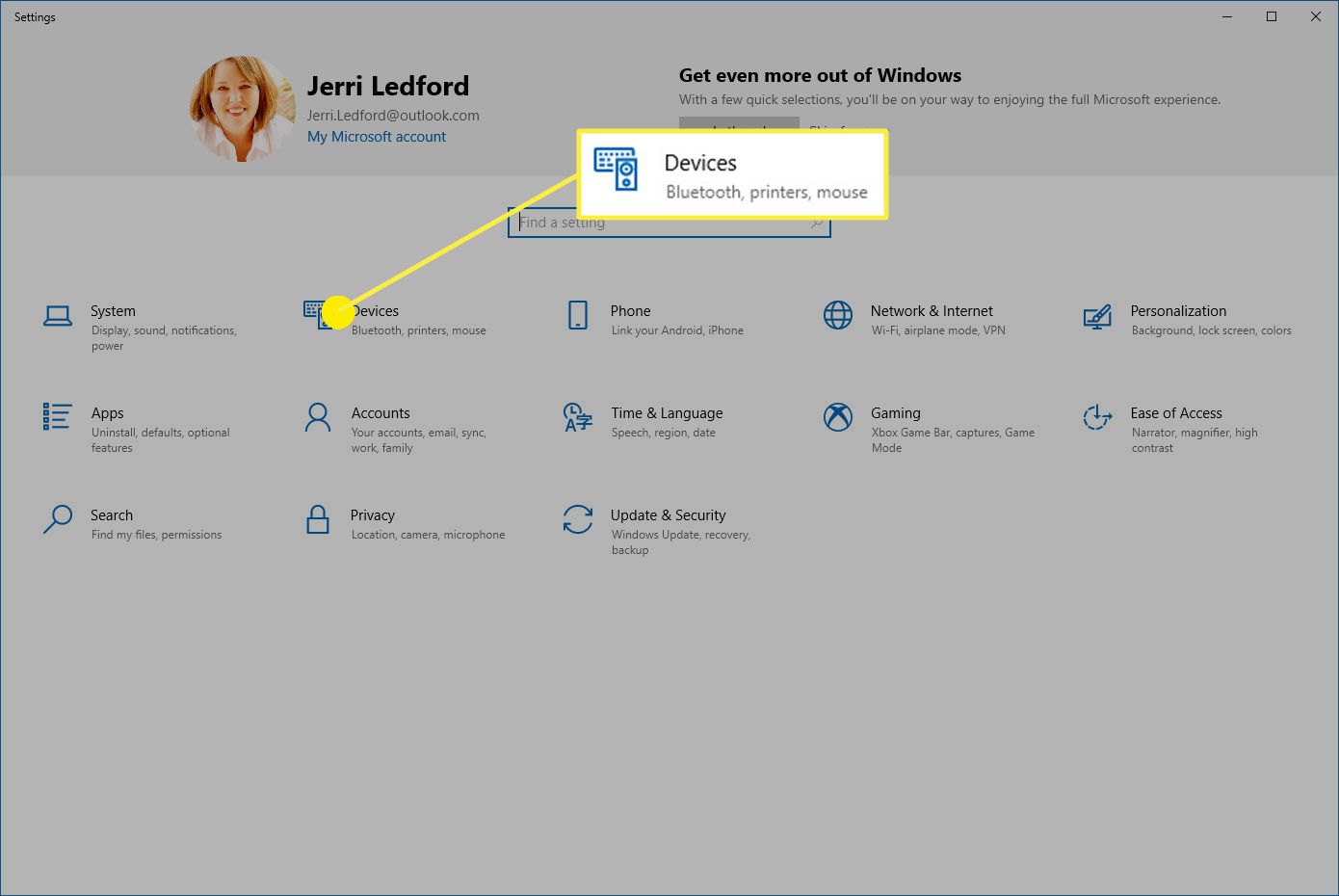Select the Gaming category title
This screenshot has width=1339, height=896.
pyautogui.click(x=896, y=413)
